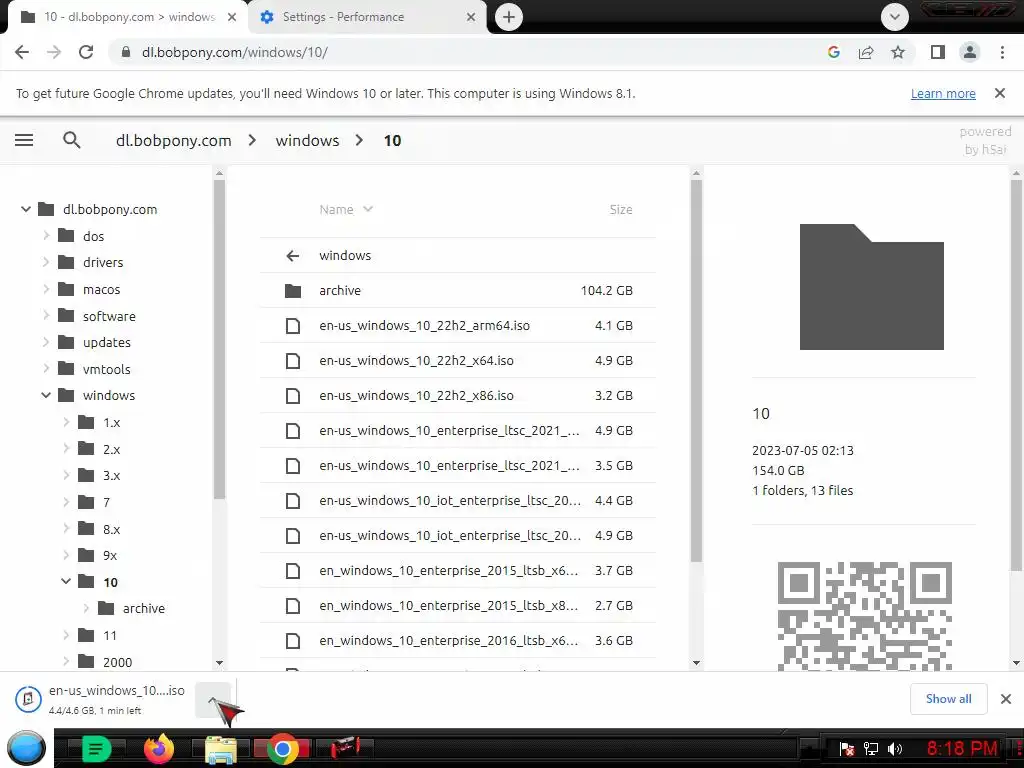
Task: Open the green app in the taskbar
Action: (97, 748)
